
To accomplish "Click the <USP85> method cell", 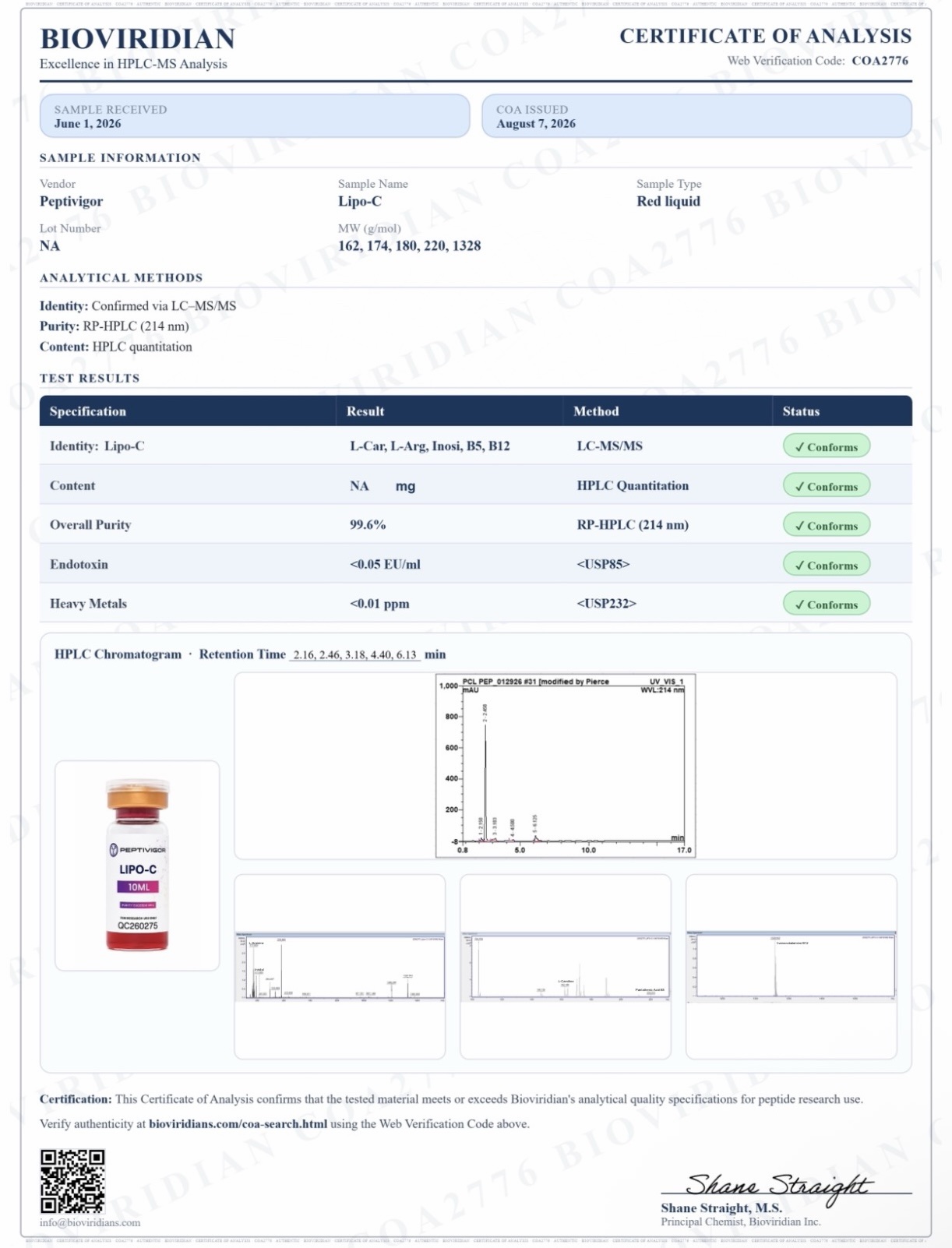I will [x=603, y=564].
